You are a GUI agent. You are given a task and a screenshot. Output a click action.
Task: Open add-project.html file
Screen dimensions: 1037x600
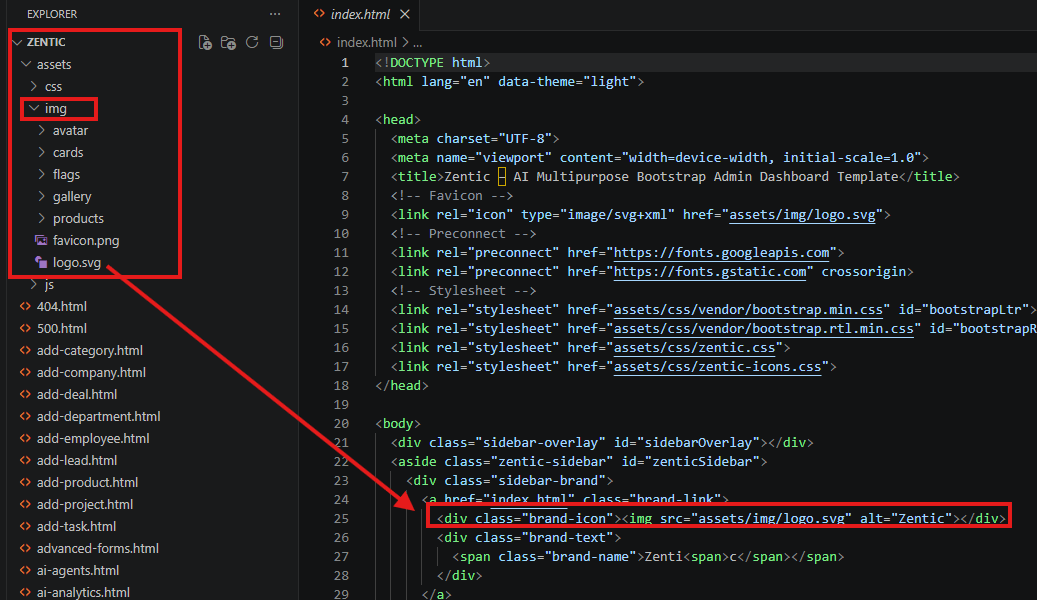pos(85,505)
